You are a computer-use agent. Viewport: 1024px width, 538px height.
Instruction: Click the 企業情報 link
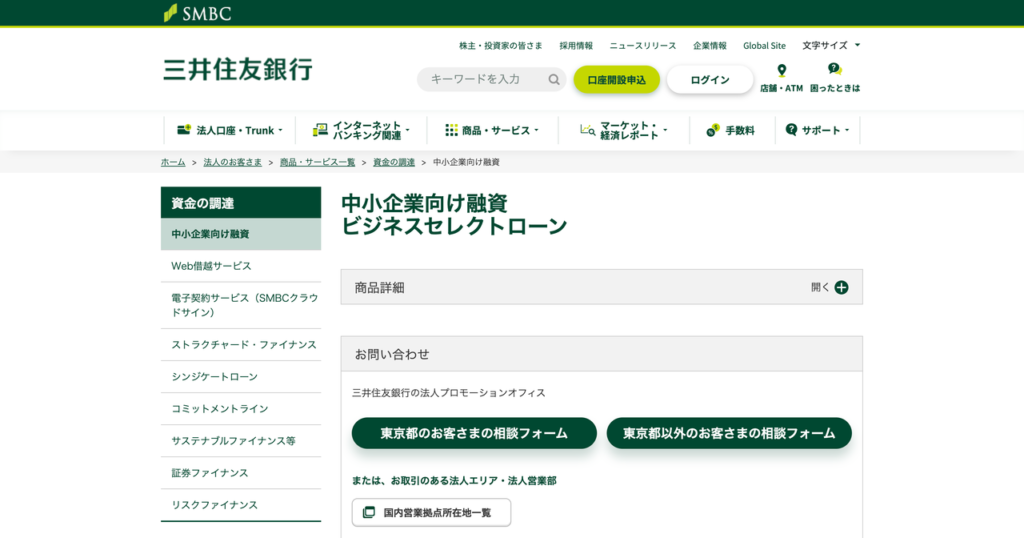tap(710, 46)
